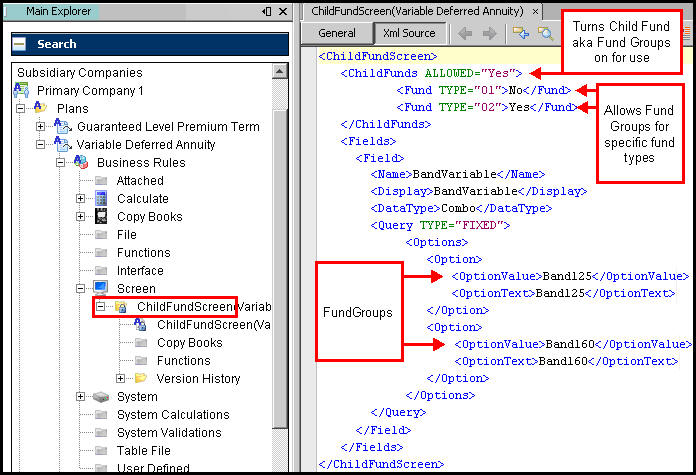This screenshot has height=475, width=696.
Task: Expand the Calculate node
Action: pos(80,198)
